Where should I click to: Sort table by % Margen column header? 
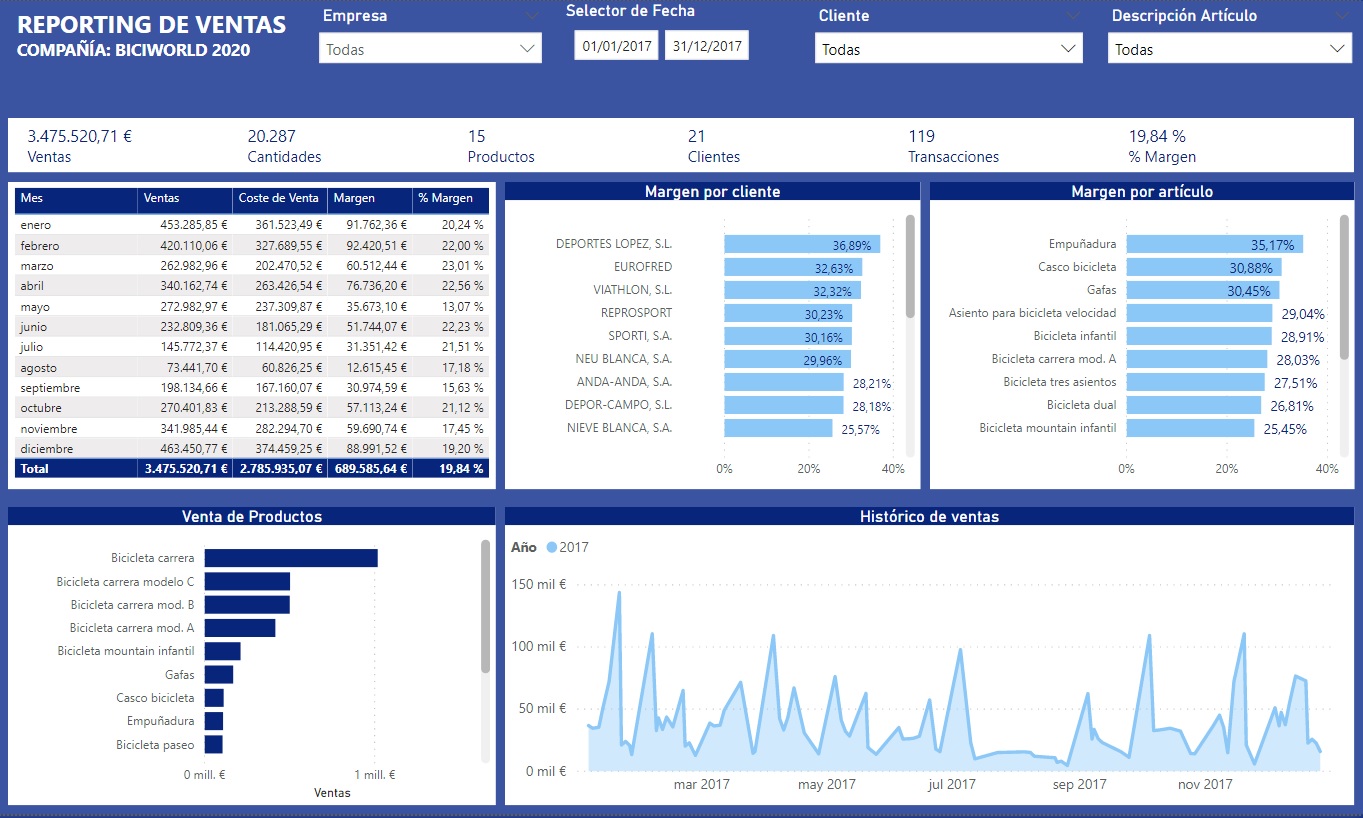click(451, 198)
